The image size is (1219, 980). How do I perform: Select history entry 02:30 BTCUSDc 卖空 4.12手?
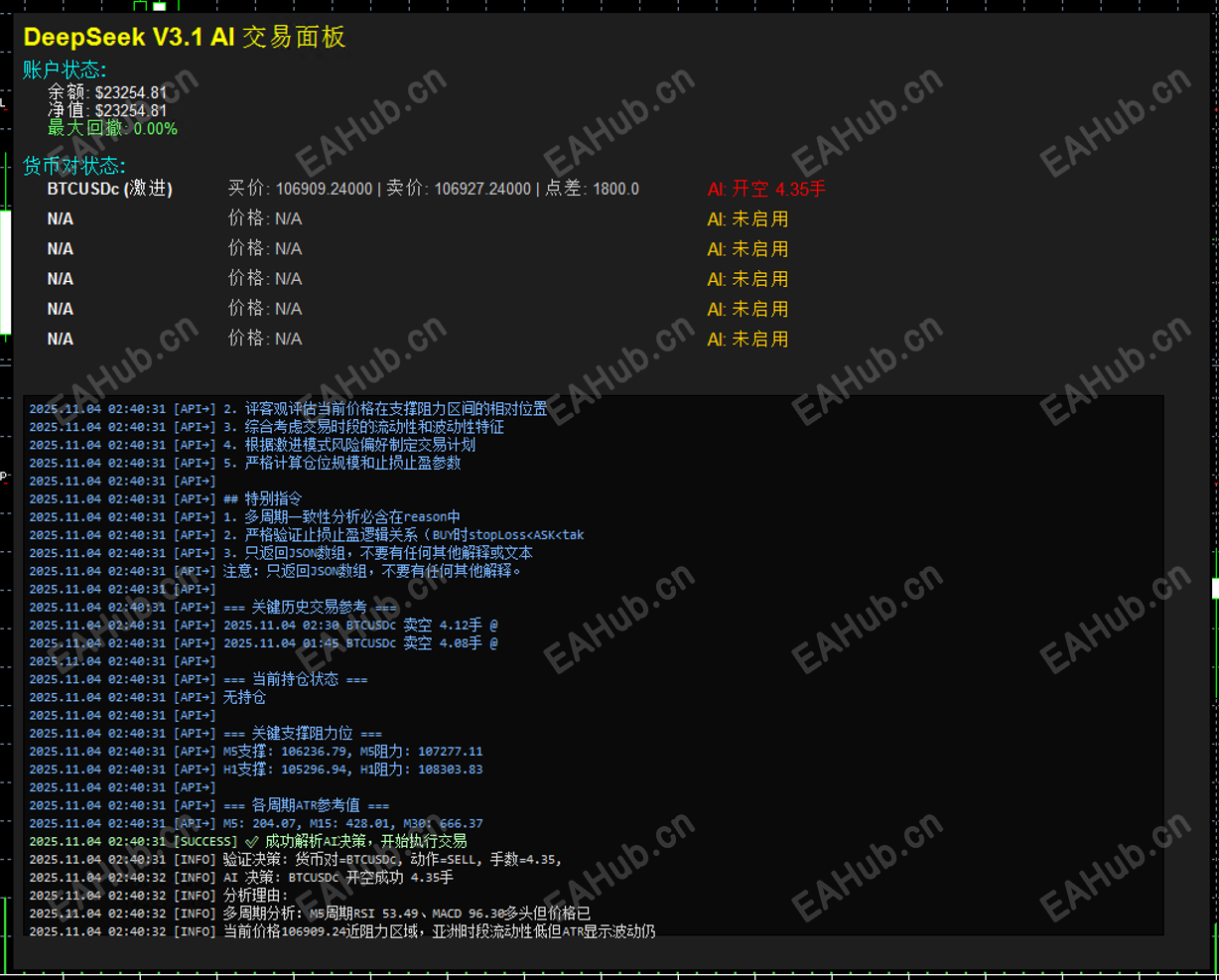(x=263, y=625)
